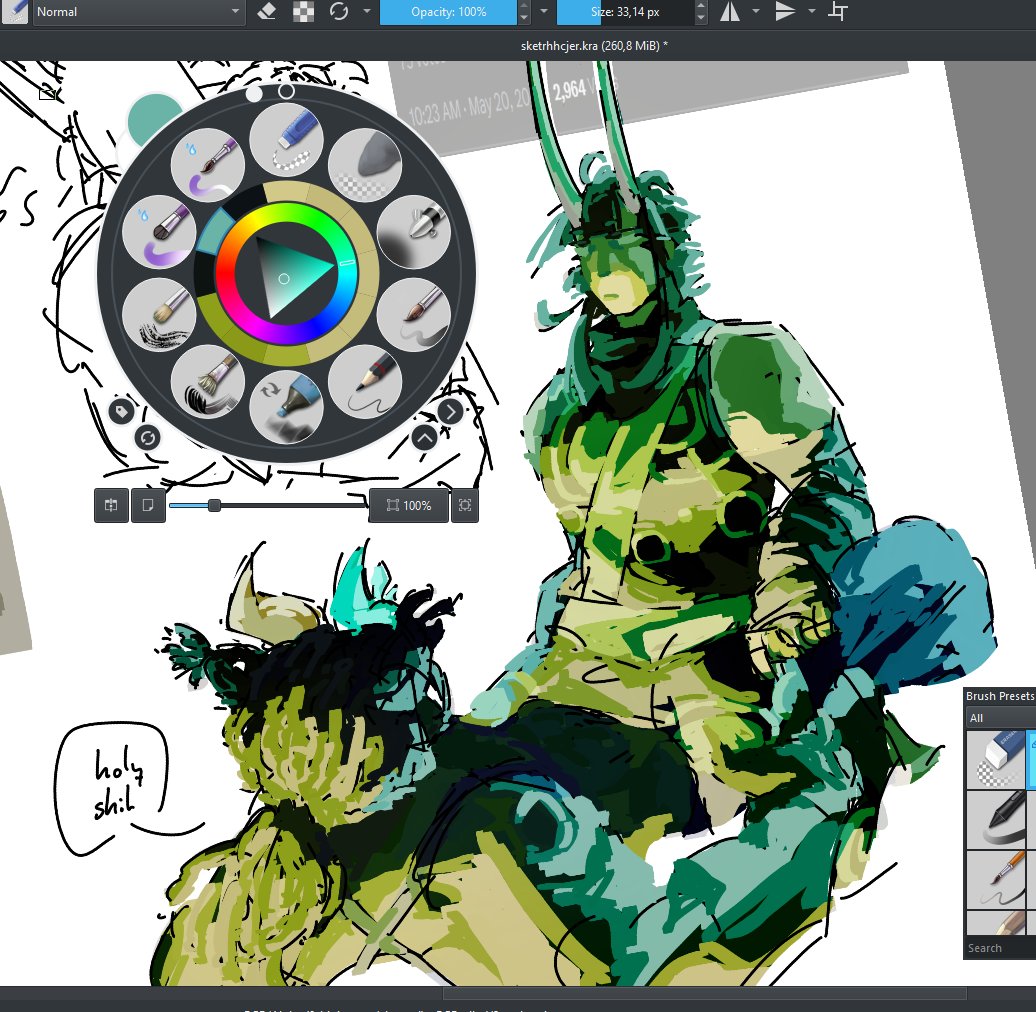1036x1012 pixels.
Task: Reload the original brush preset
Action: tap(339, 11)
